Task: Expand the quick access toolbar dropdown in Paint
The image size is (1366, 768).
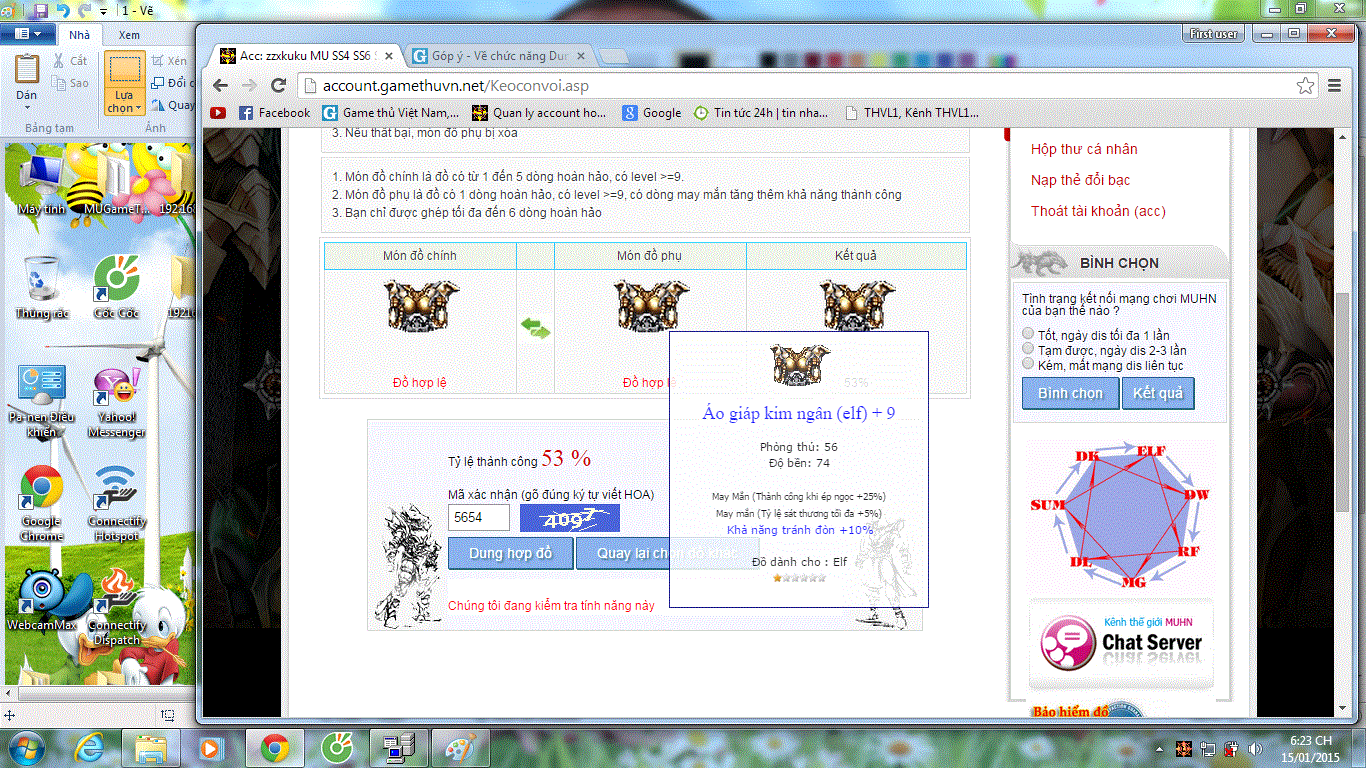Action: pyautogui.click(x=105, y=12)
